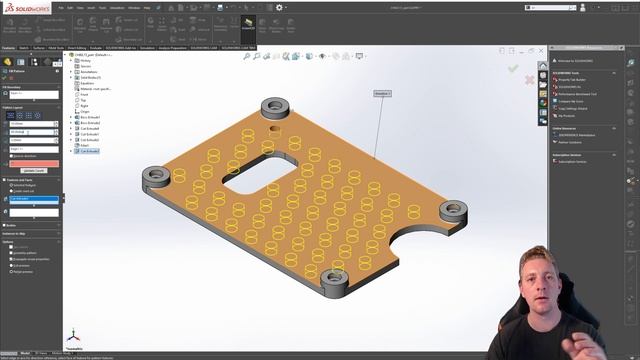
Task: Toggle the Reverse direction checkbox
Action: coord(11,156)
